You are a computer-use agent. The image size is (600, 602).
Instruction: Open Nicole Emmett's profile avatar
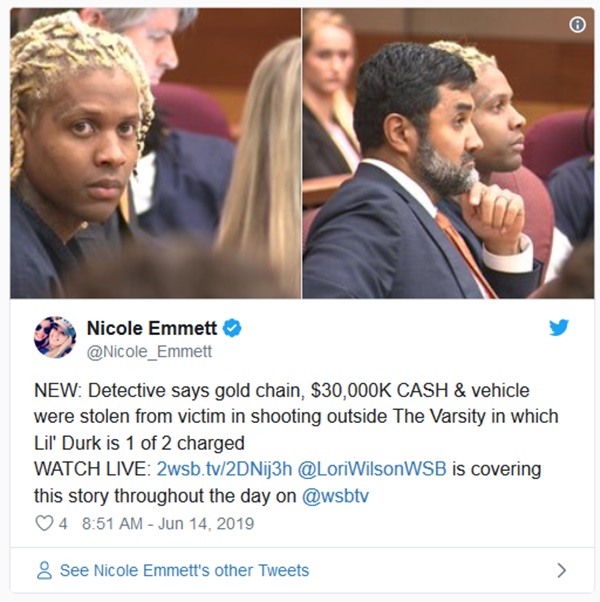click(x=55, y=337)
